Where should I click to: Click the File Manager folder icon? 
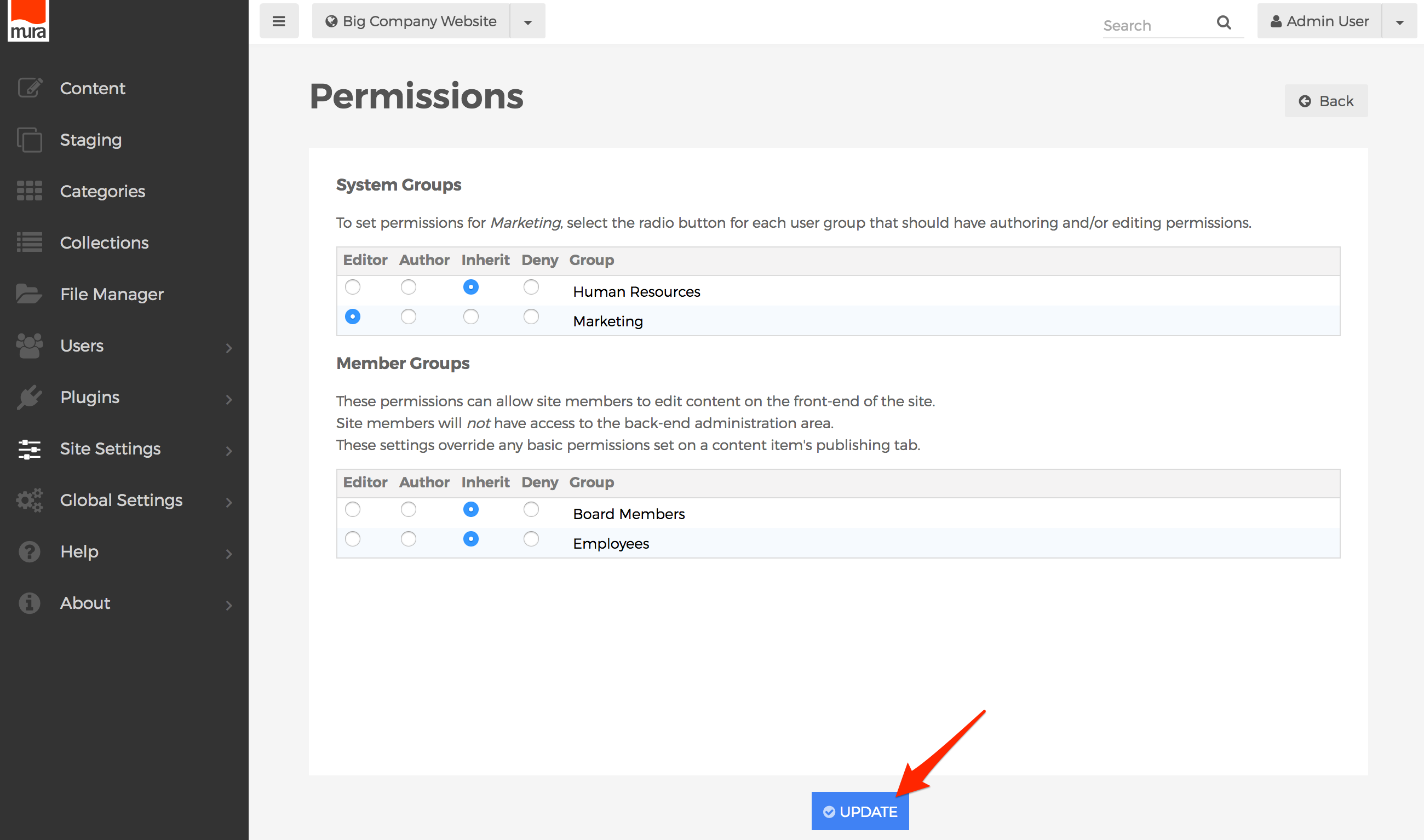click(30, 294)
